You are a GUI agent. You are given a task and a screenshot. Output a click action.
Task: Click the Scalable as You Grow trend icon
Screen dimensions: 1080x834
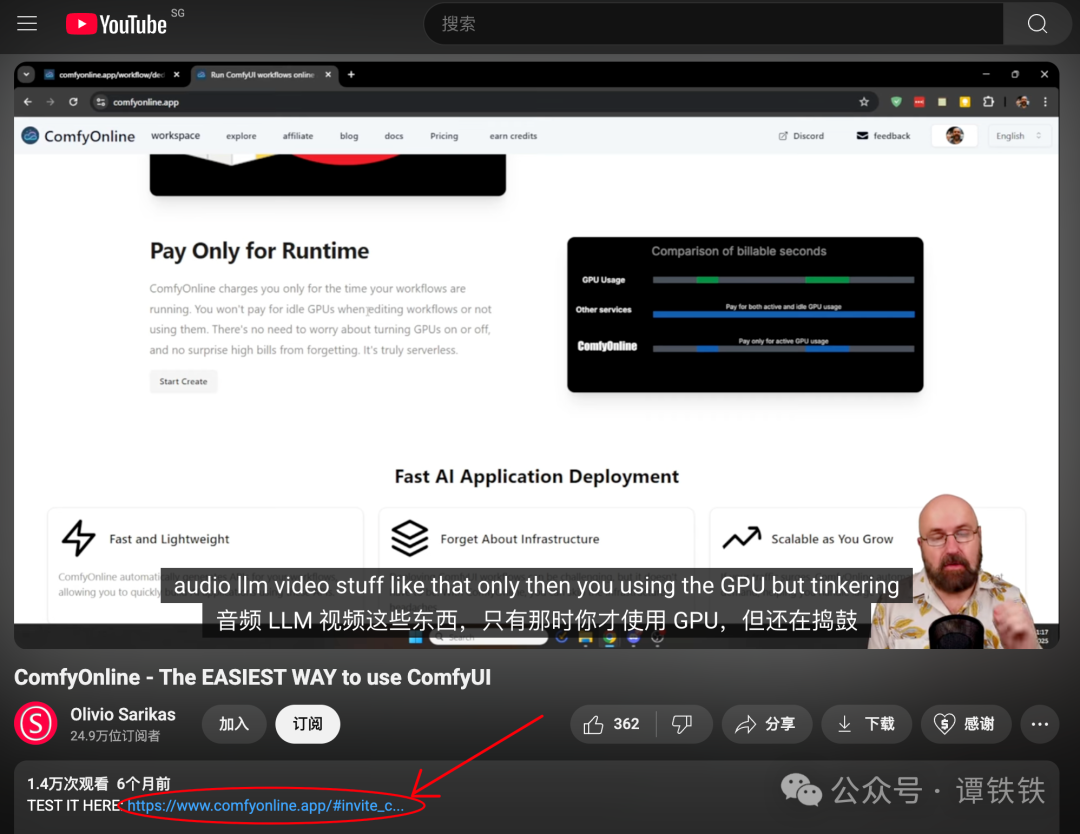742,537
